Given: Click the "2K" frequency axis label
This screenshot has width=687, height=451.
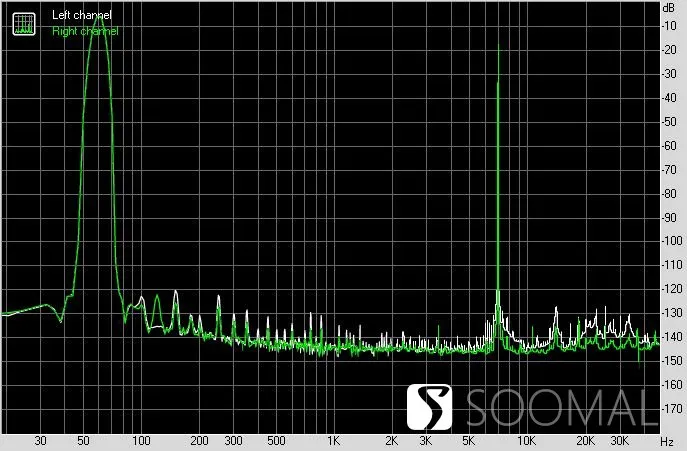Looking at the screenshot, I should tap(391, 440).
